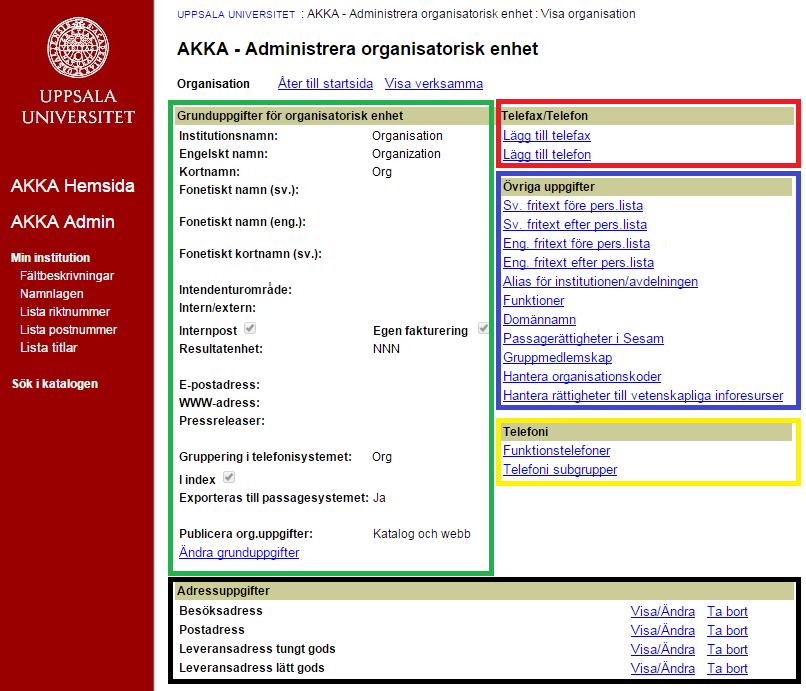Open the Funktioner link
Image resolution: width=806 pixels, height=691 pixels.
(x=534, y=300)
